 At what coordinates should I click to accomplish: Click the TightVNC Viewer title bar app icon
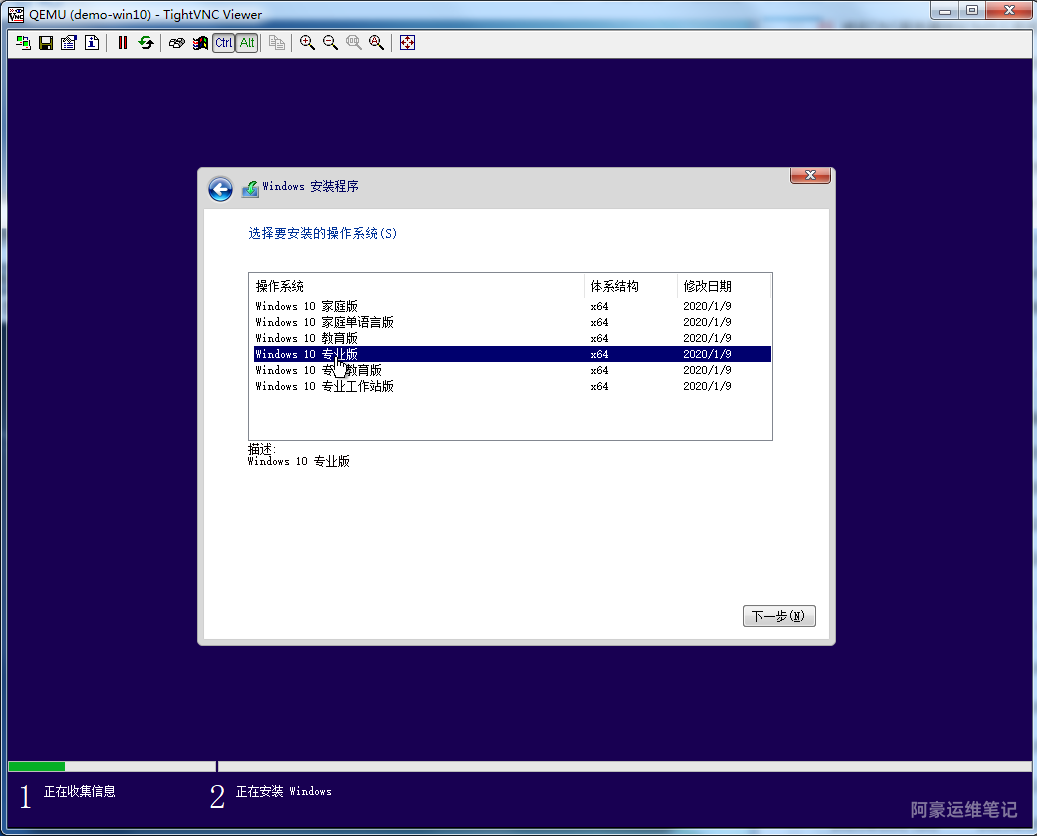[16, 15]
